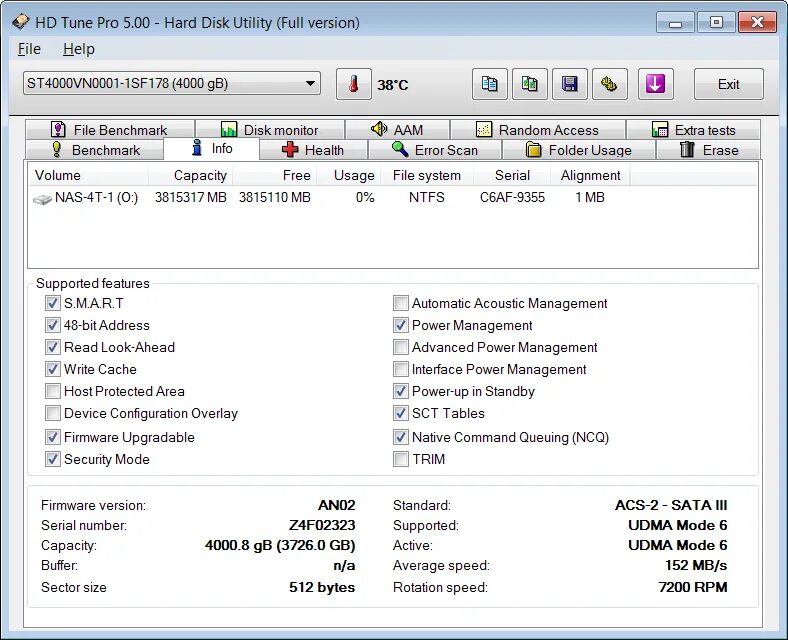Click the copy text to clipboard icon
The height and width of the screenshot is (640, 788).
coord(489,84)
